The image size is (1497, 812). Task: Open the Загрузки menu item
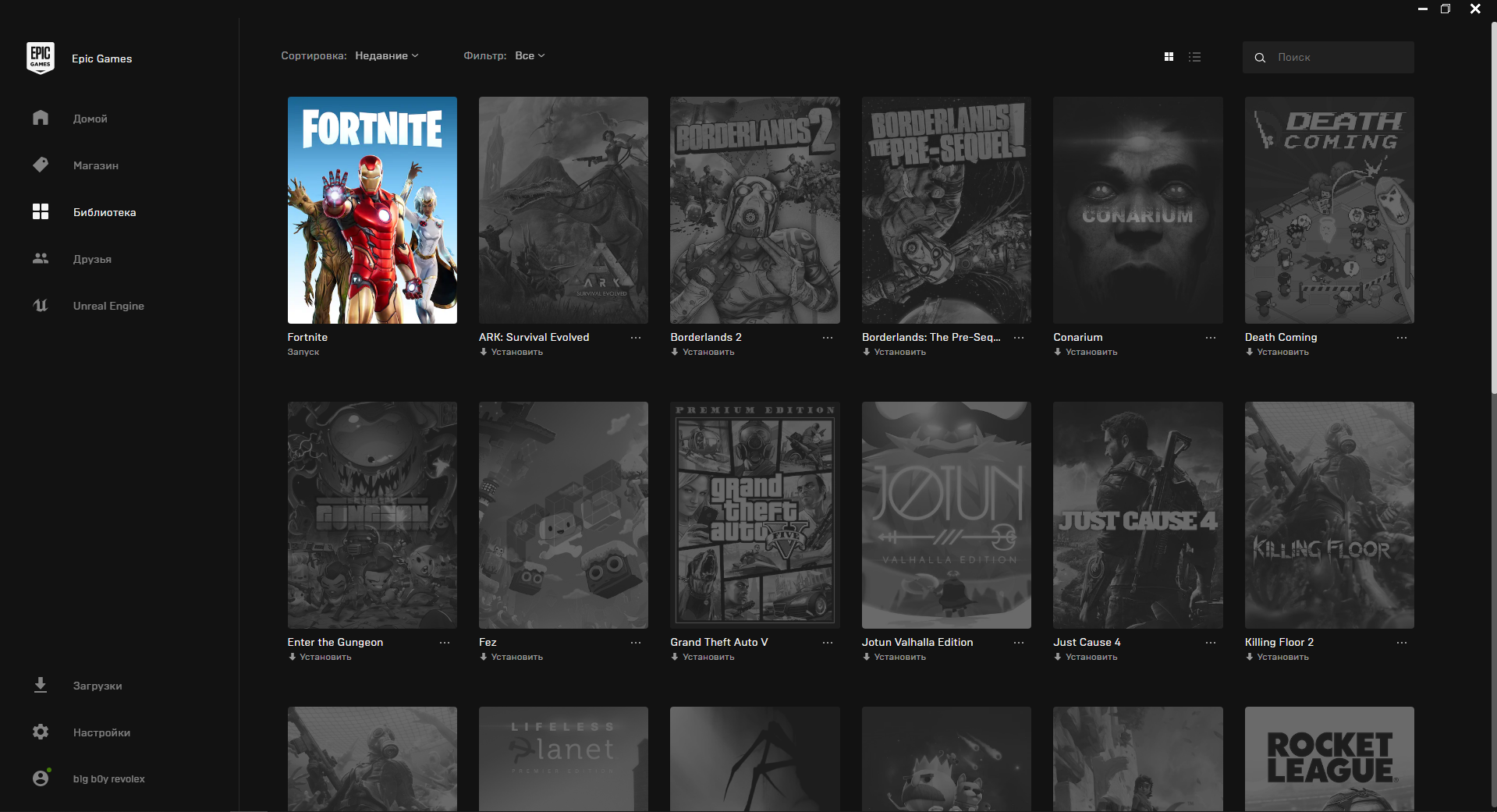(x=98, y=686)
